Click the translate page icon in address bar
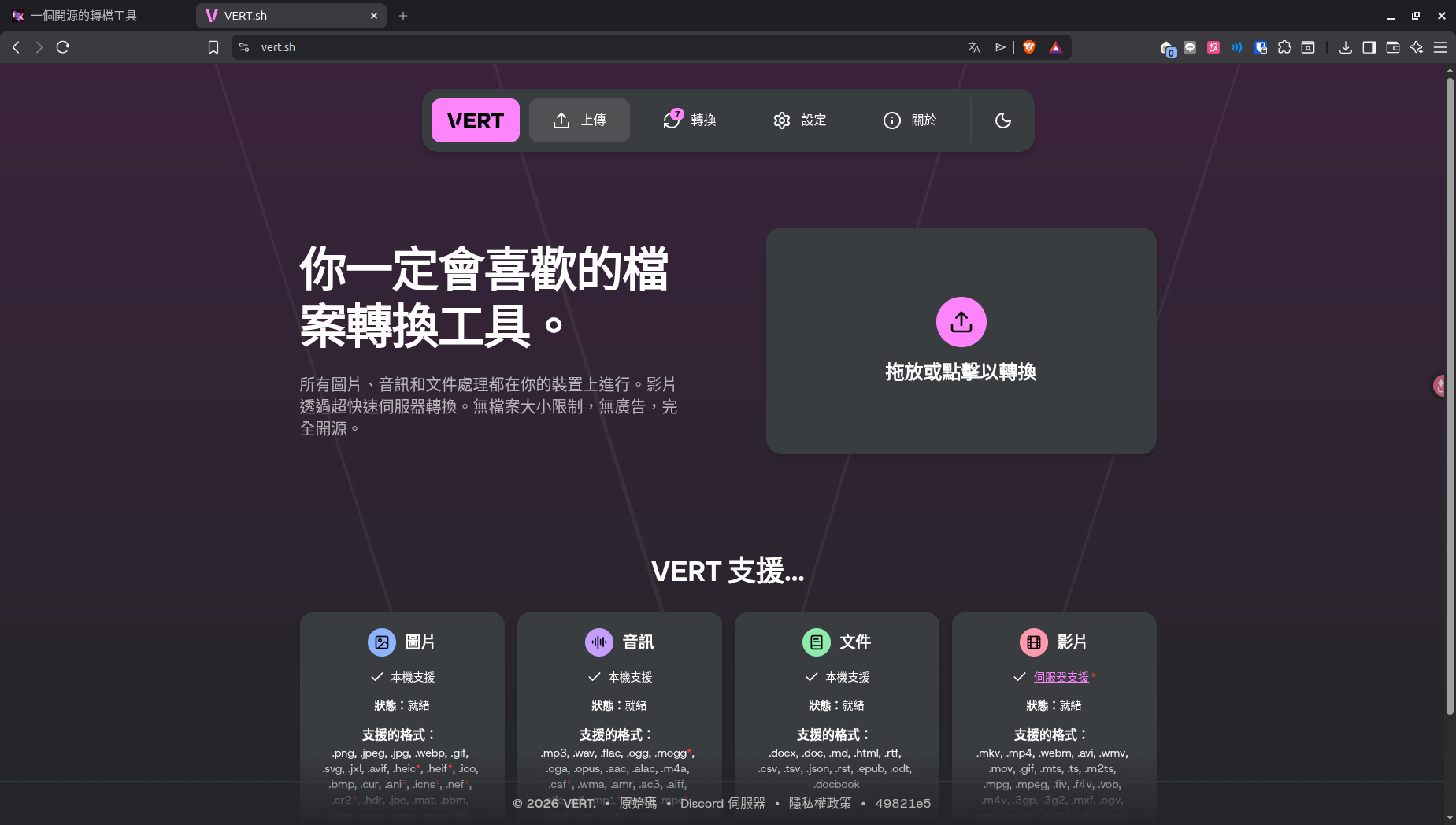 point(974,47)
